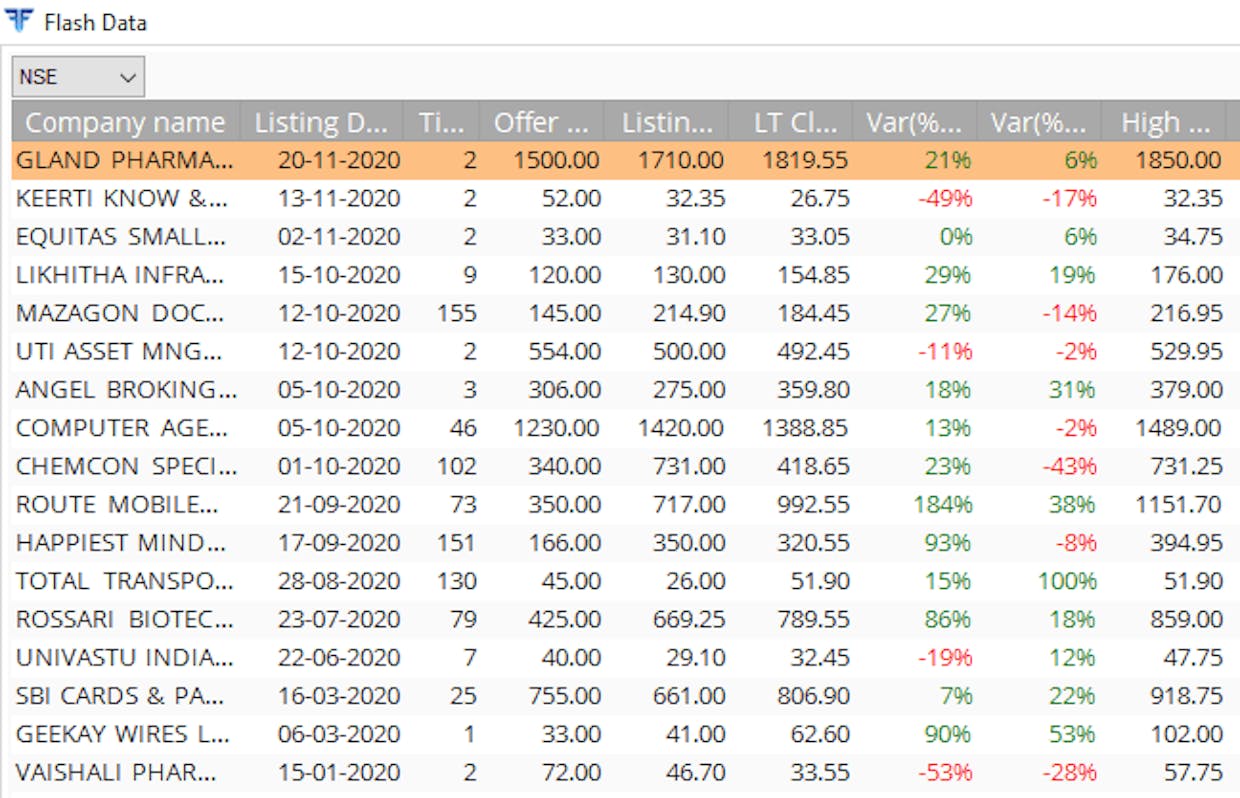
Task: Click LT close value 992.55
Action: [812, 504]
